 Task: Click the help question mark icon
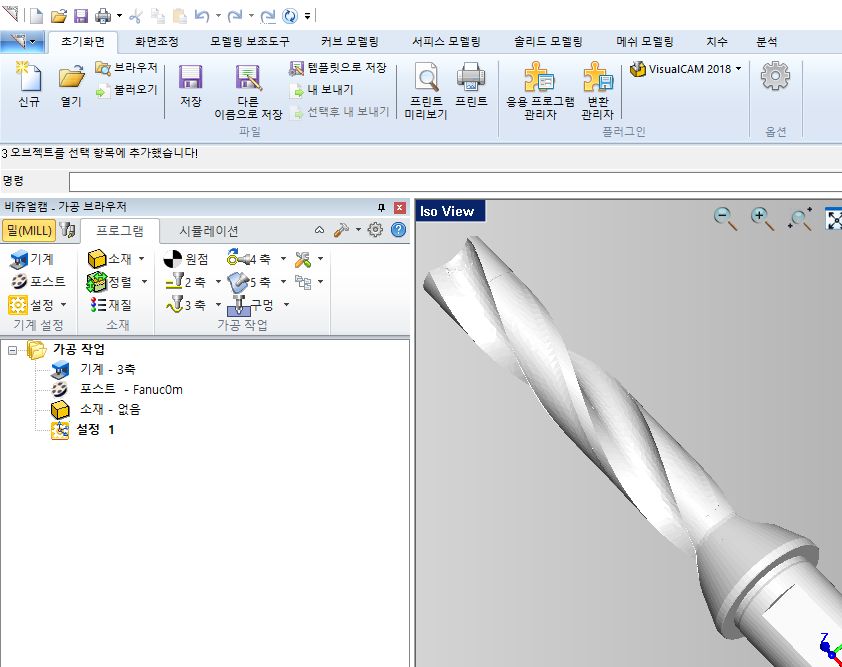click(398, 230)
